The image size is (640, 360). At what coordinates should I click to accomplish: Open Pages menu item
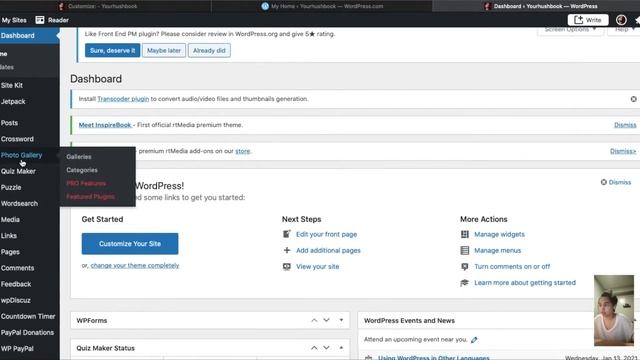(29, 252)
